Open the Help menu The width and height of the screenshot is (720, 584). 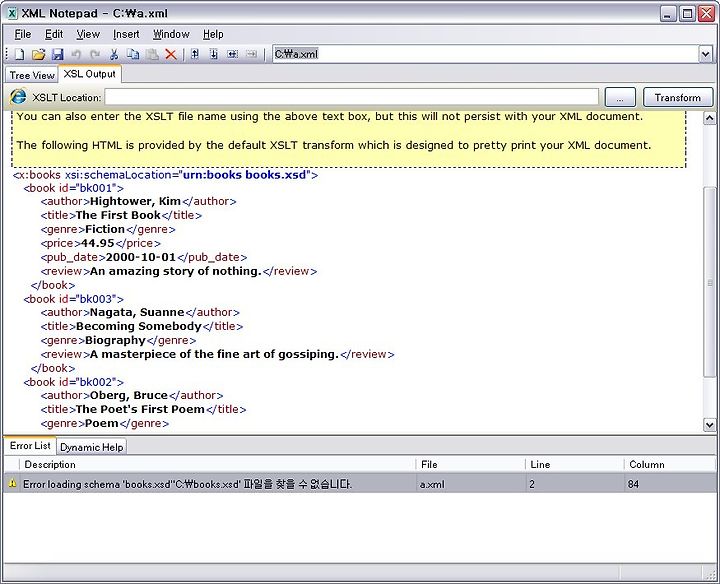pyautogui.click(x=213, y=34)
